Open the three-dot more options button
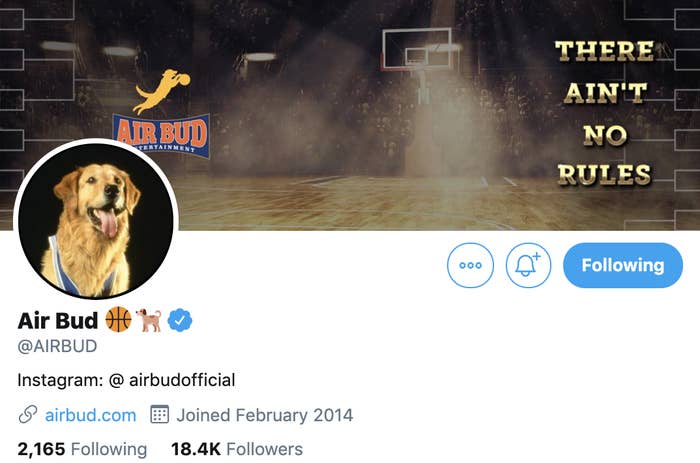 point(470,265)
